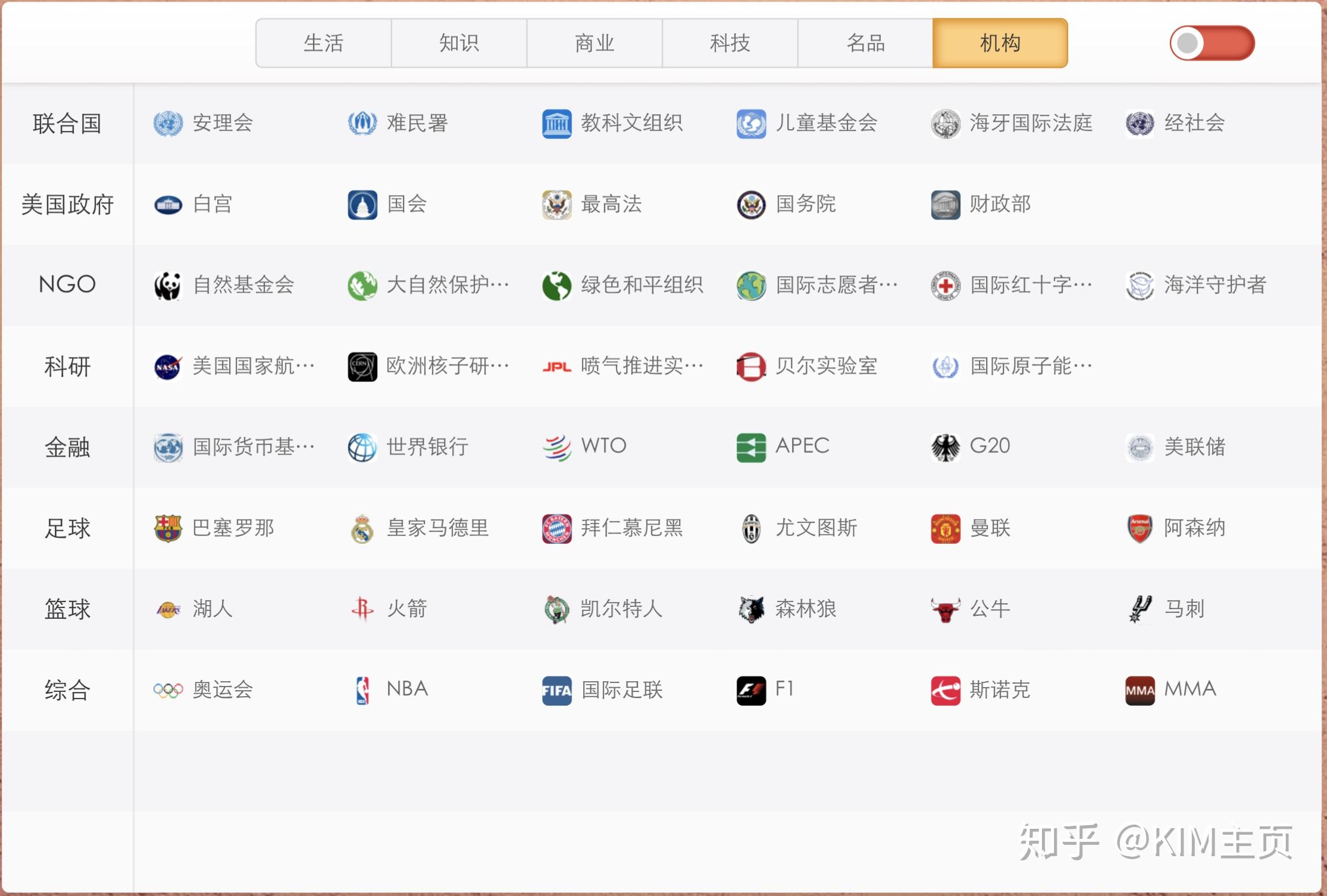1327x896 pixels.
Task: Click the 科研 category label
Action: coord(67,366)
